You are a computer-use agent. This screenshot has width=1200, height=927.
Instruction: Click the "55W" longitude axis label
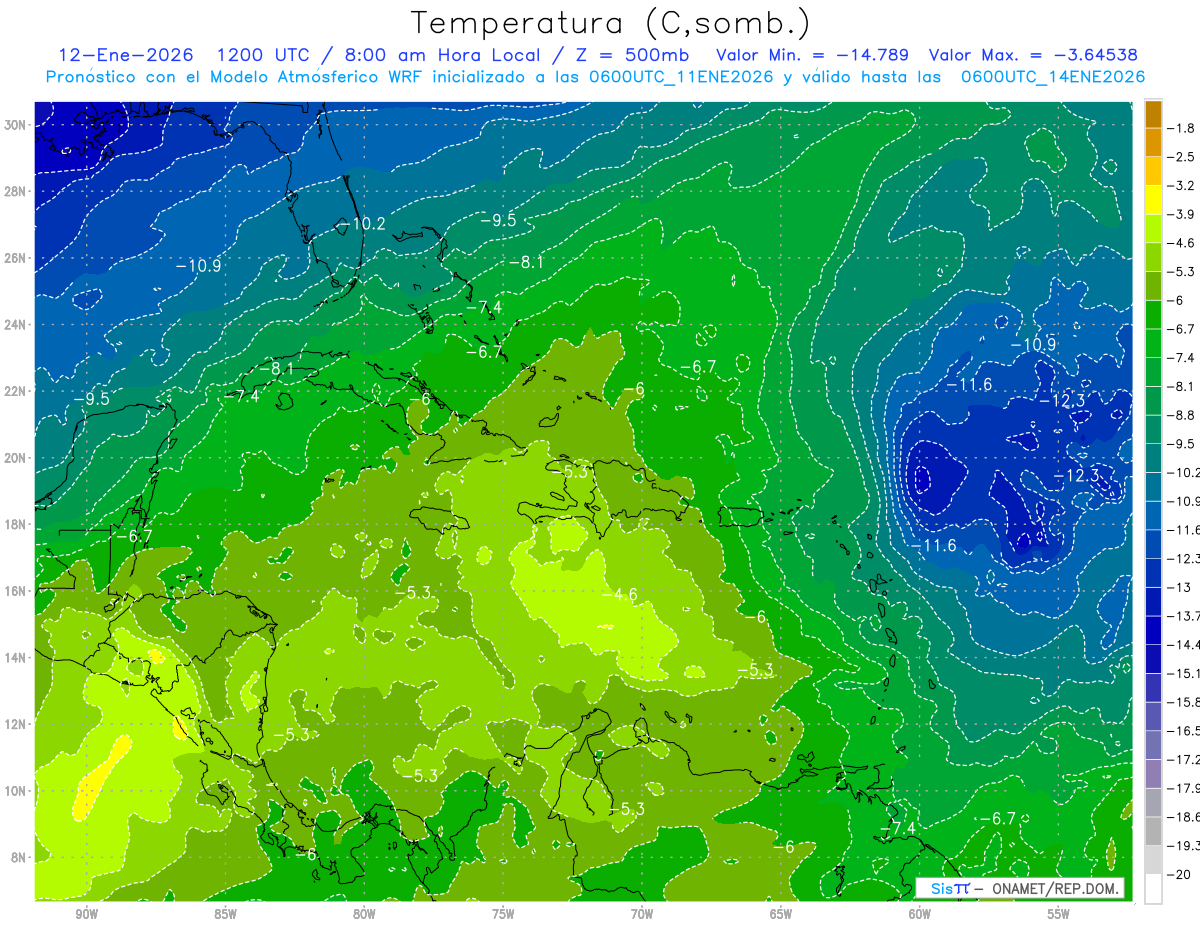[x=1059, y=914]
